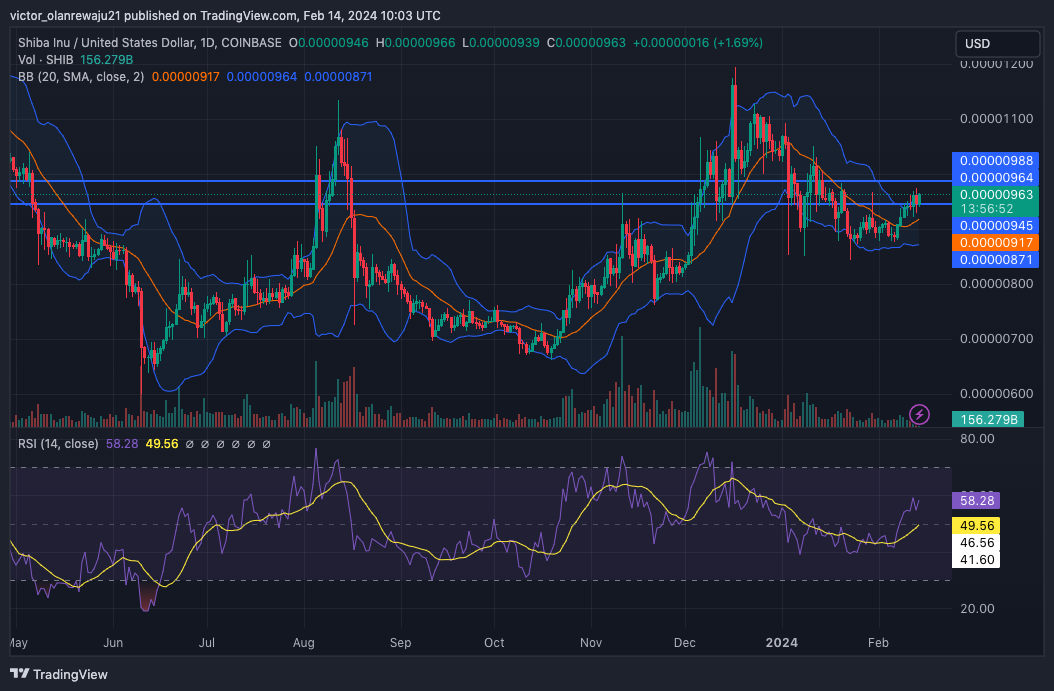Click the +0.00000016 (+1.69%) change value
Image resolution: width=1054 pixels, height=691 pixels.
(x=697, y=43)
